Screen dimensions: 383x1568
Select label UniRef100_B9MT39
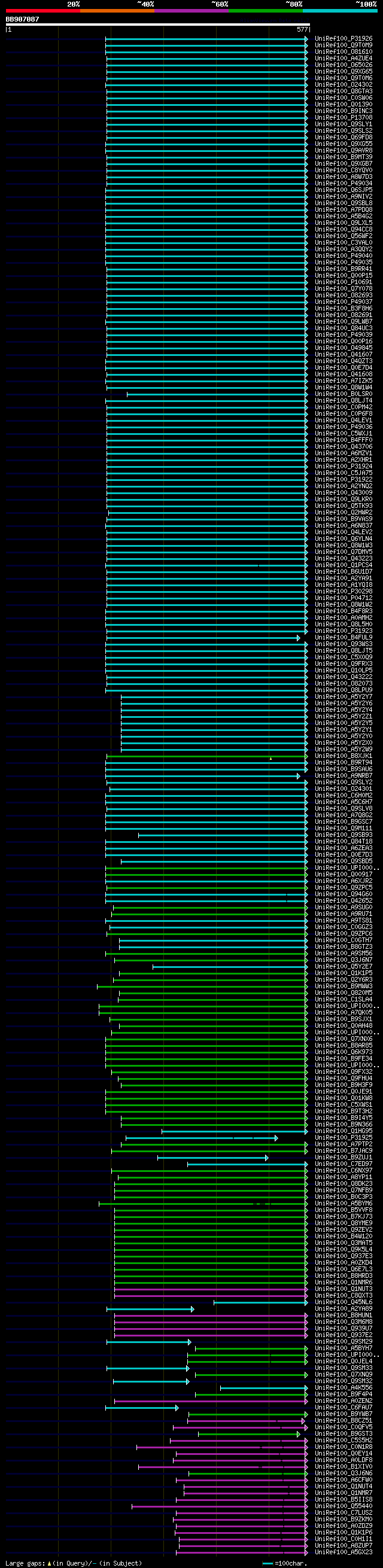(344, 158)
